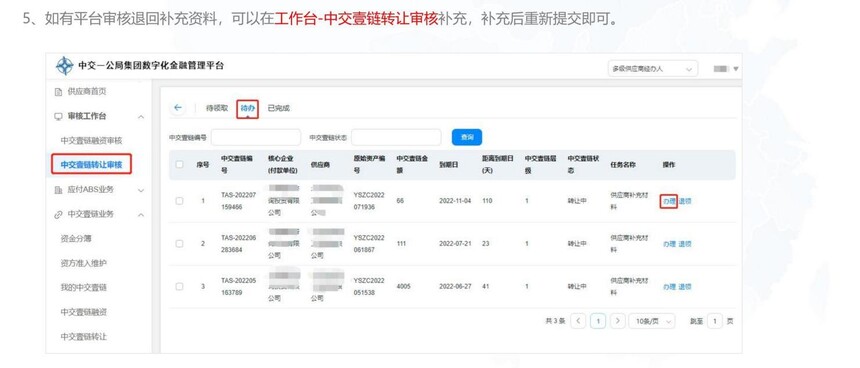The height and width of the screenshot is (368, 860).
Task: Collapse the 审核工作台 menu chevron
Action: point(141,117)
